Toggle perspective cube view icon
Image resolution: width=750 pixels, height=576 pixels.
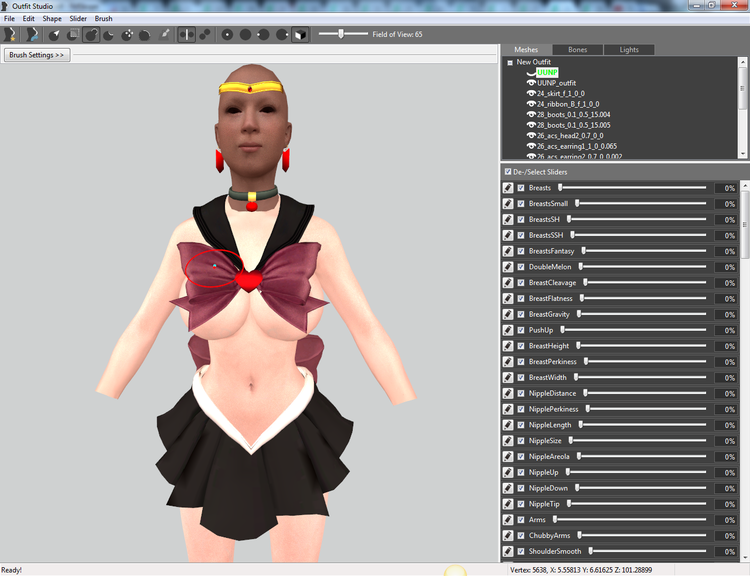point(300,34)
